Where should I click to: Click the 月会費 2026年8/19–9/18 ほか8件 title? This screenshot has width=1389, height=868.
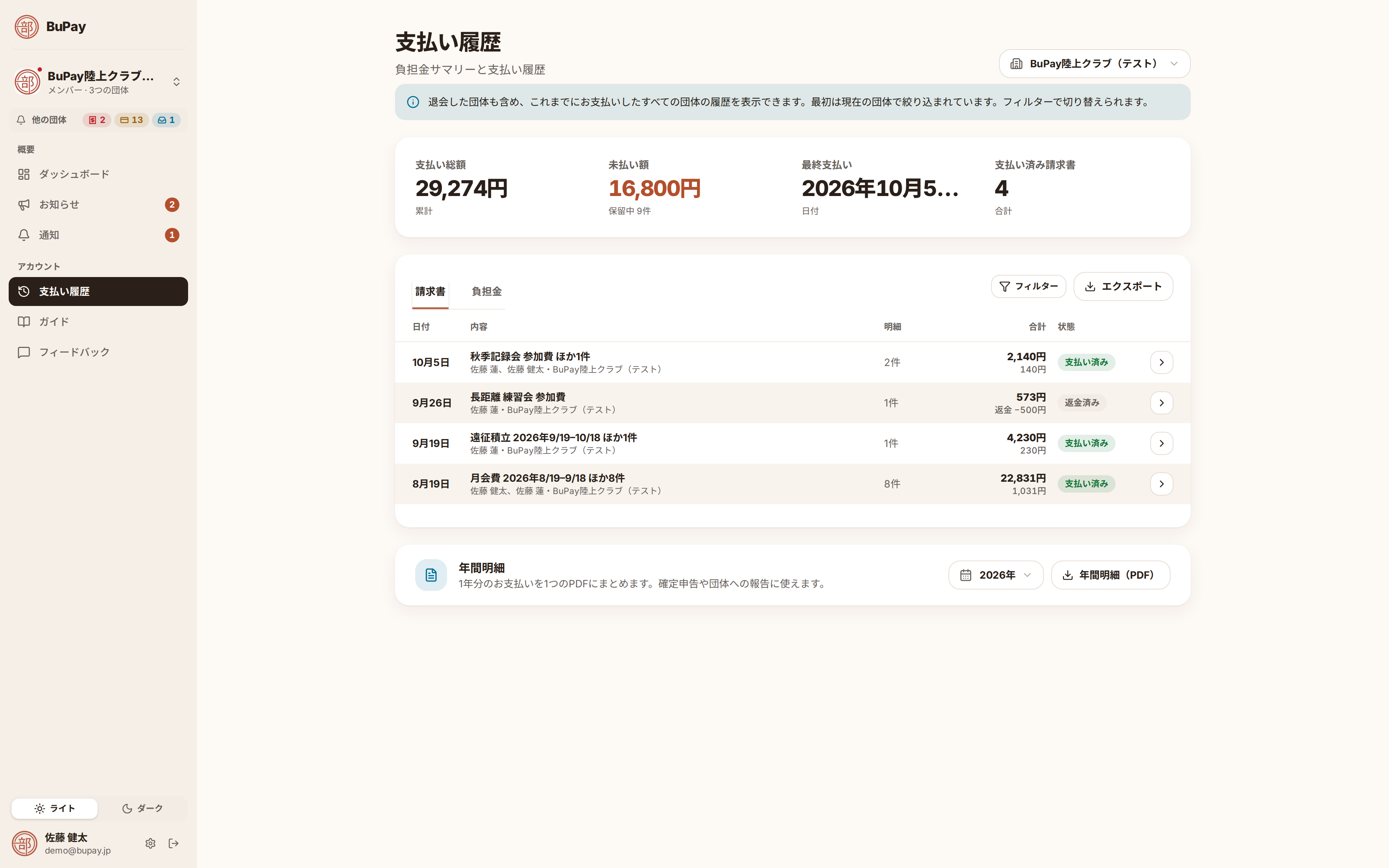coord(547,478)
